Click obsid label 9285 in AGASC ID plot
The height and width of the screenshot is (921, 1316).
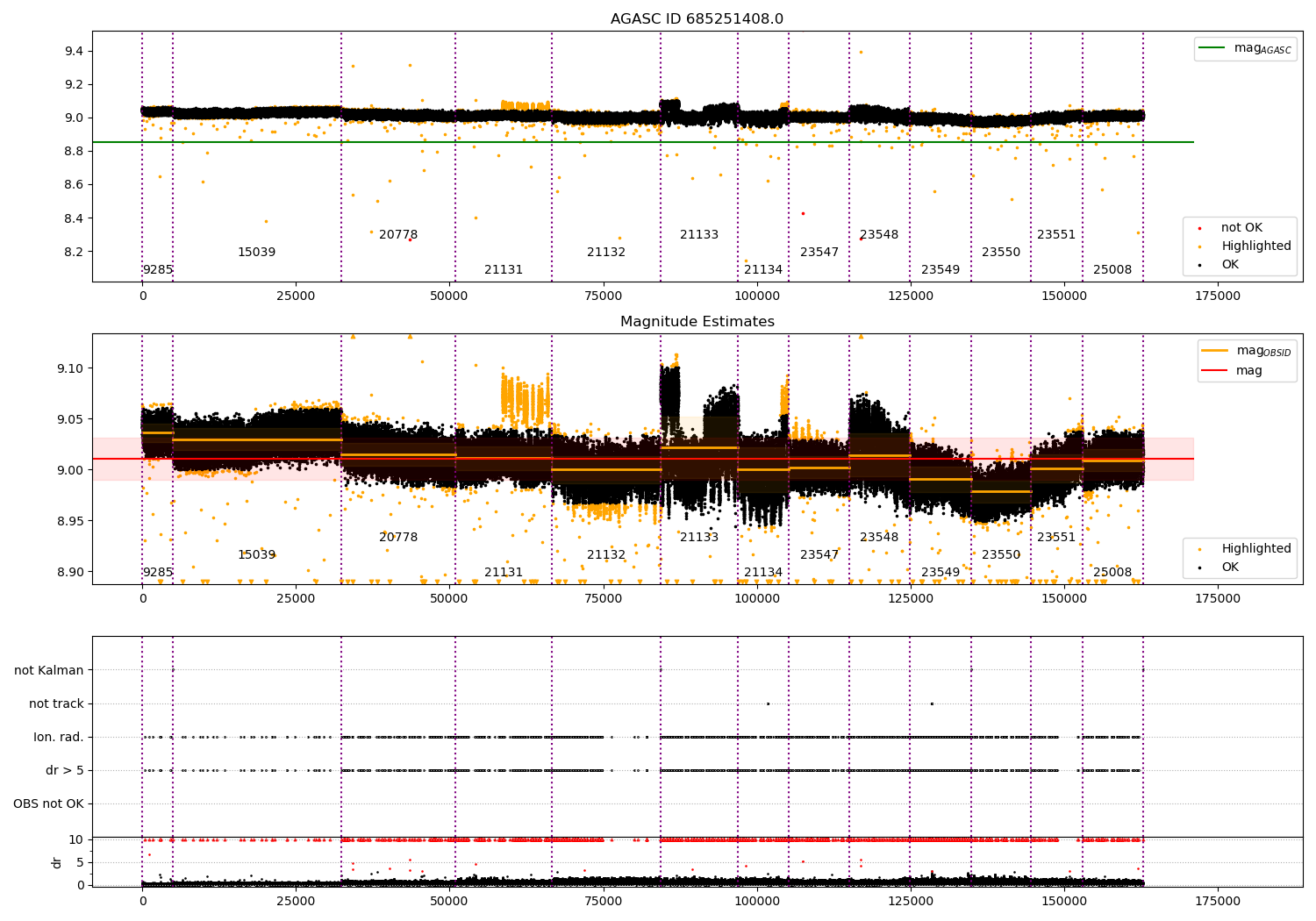click(x=158, y=270)
